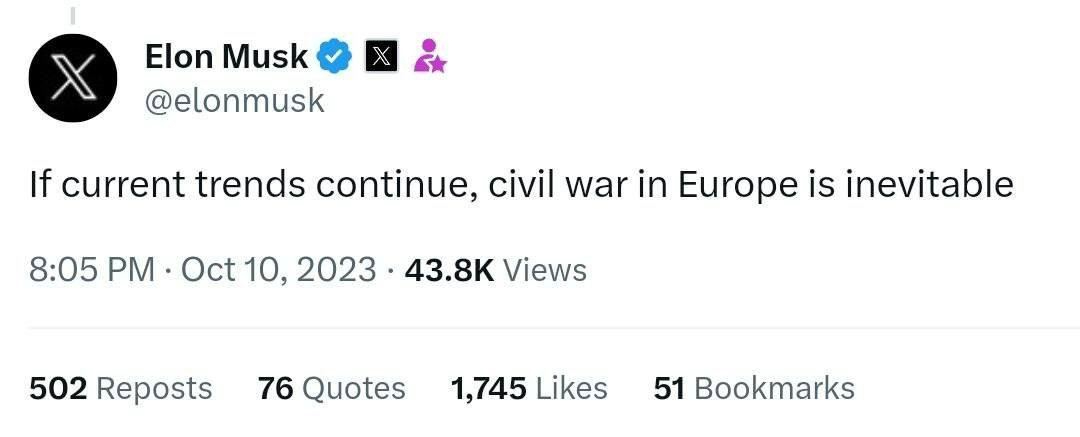Click the Oct 10, 2023 date
The height and width of the screenshot is (437, 1080).
click(279, 270)
